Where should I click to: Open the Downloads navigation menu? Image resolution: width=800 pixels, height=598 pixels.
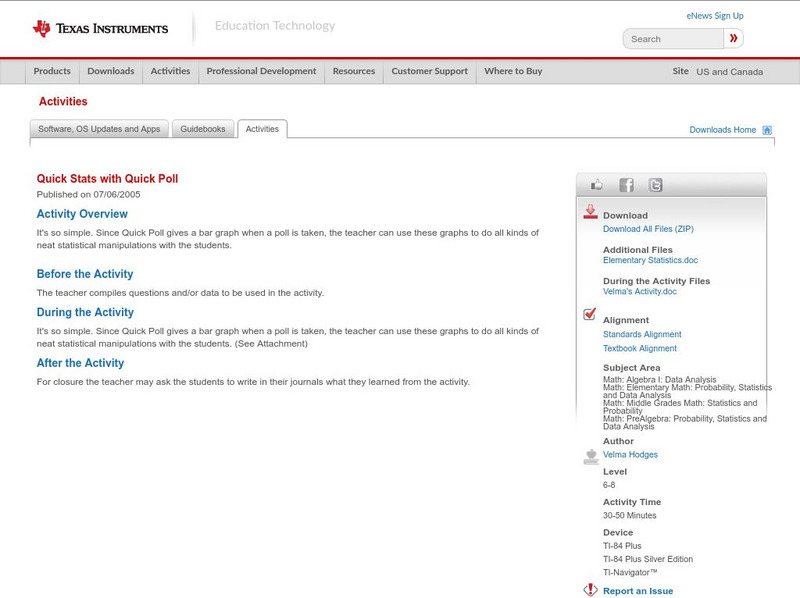(x=110, y=71)
